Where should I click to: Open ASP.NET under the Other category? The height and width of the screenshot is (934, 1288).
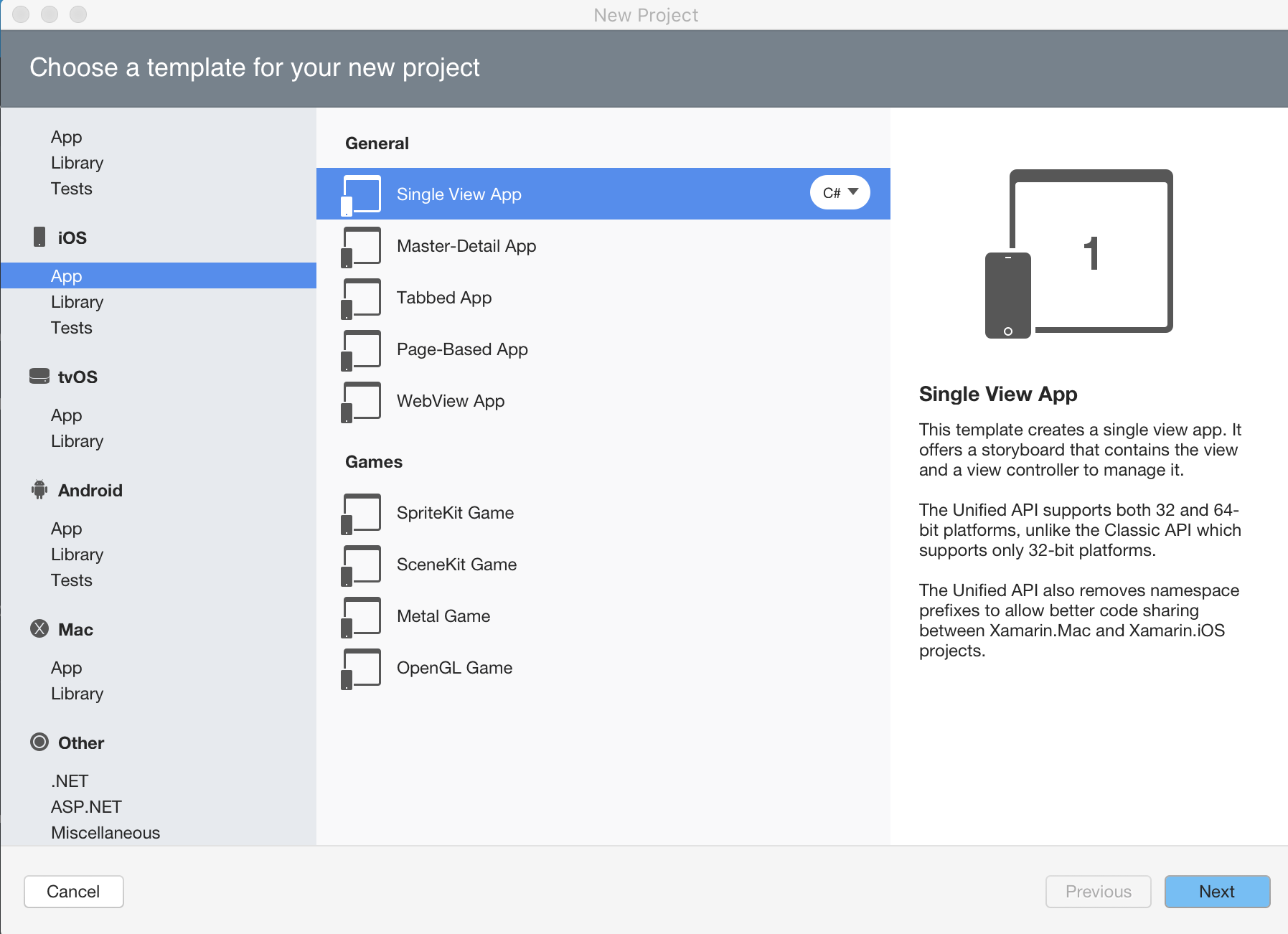pyautogui.click(x=85, y=806)
